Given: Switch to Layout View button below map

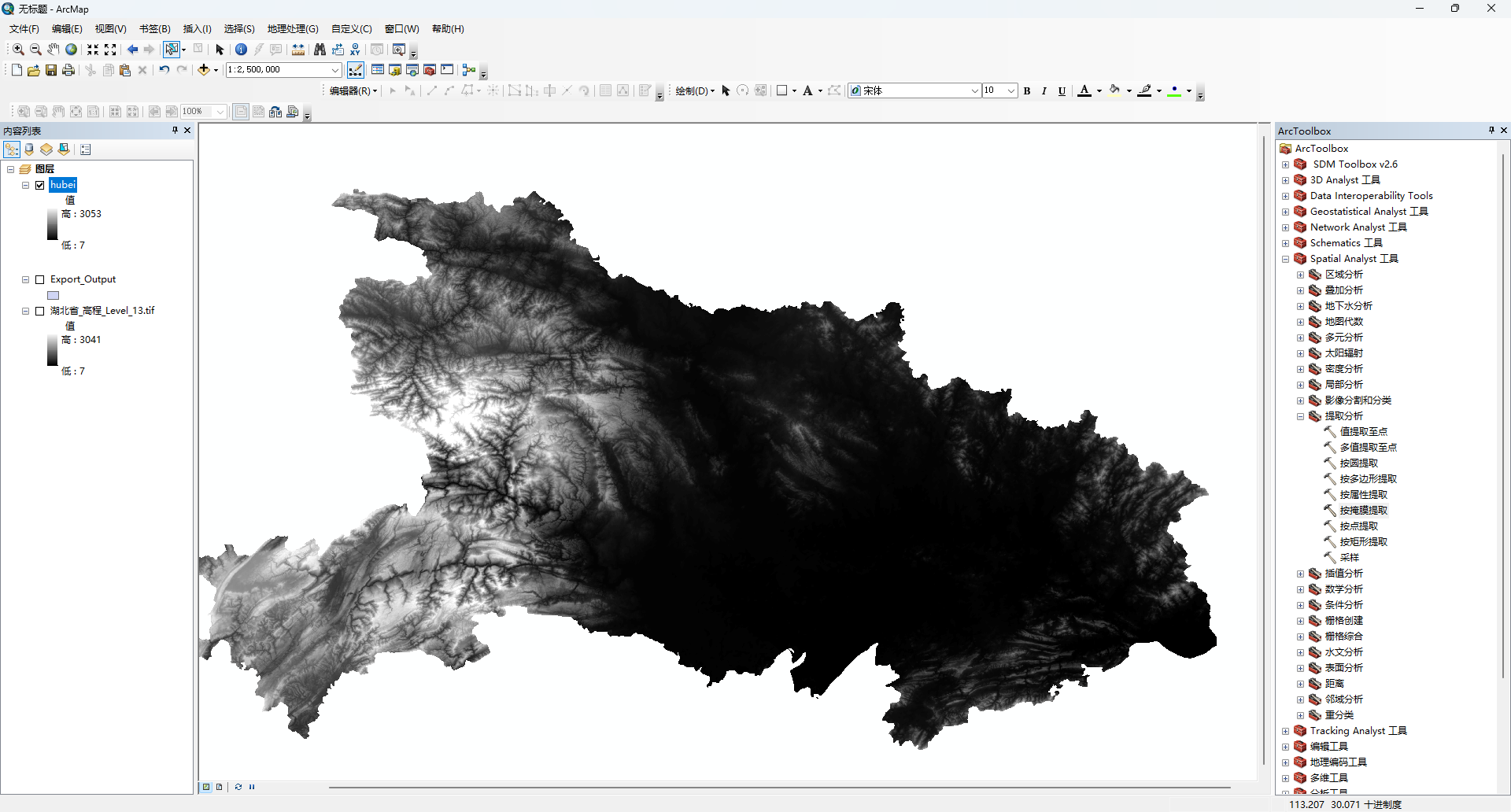Looking at the screenshot, I should click(219, 787).
